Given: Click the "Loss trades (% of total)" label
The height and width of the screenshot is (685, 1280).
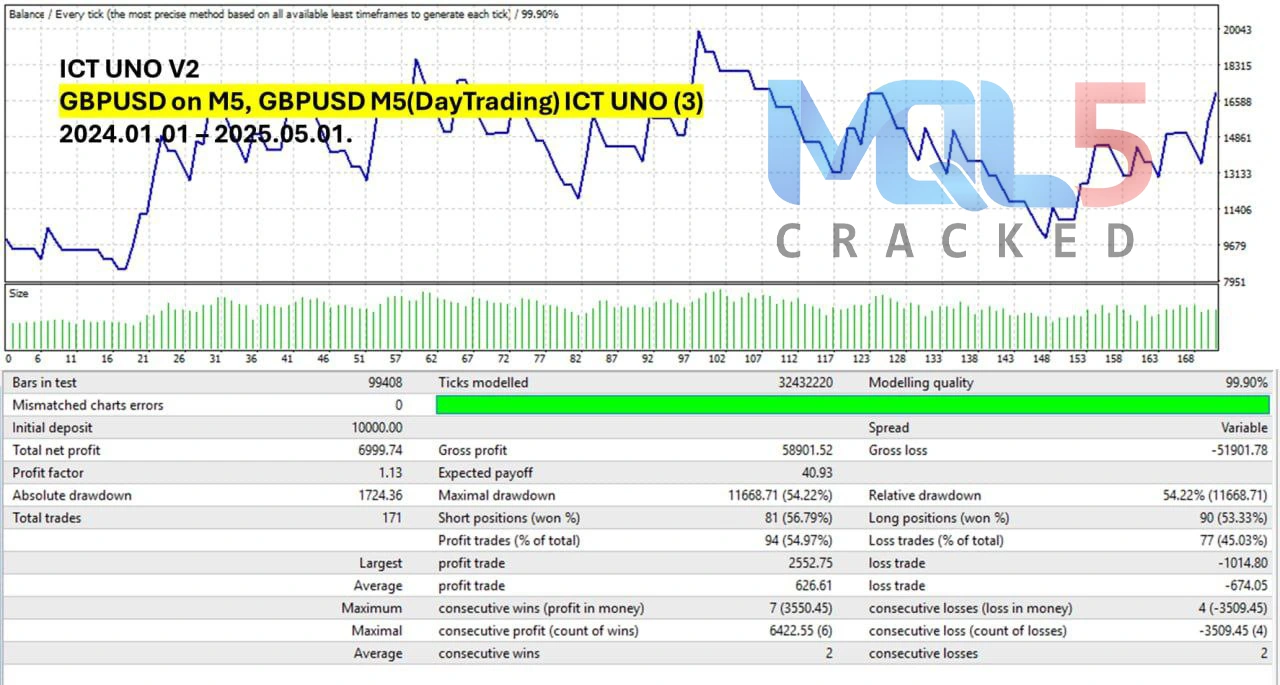Looking at the screenshot, I should 937,540.
